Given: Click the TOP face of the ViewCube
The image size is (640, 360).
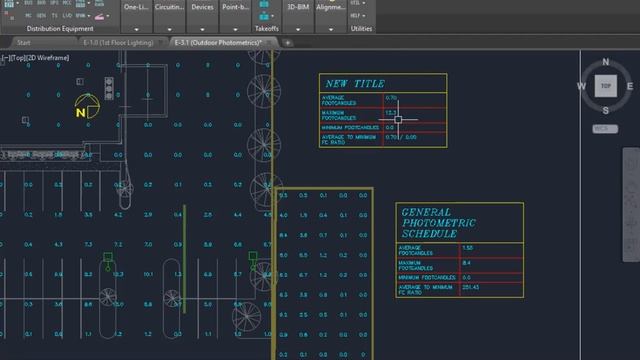Looking at the screenshot, I should coord(606,86).
